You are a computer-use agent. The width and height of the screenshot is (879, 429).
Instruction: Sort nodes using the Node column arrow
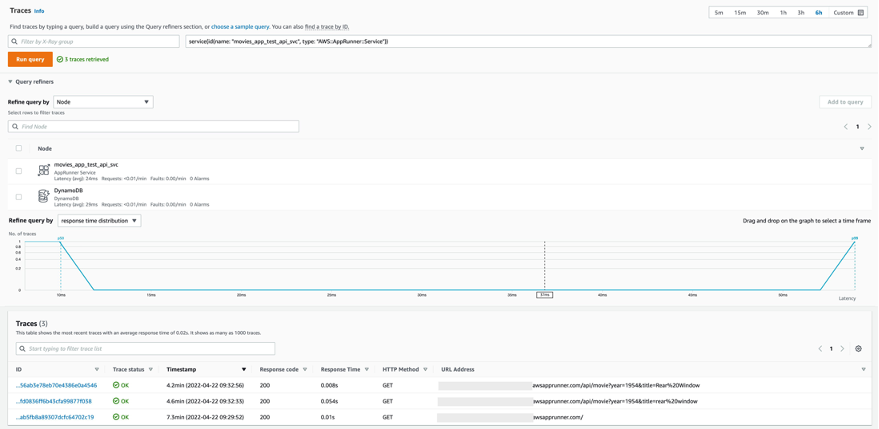[862, 149]
